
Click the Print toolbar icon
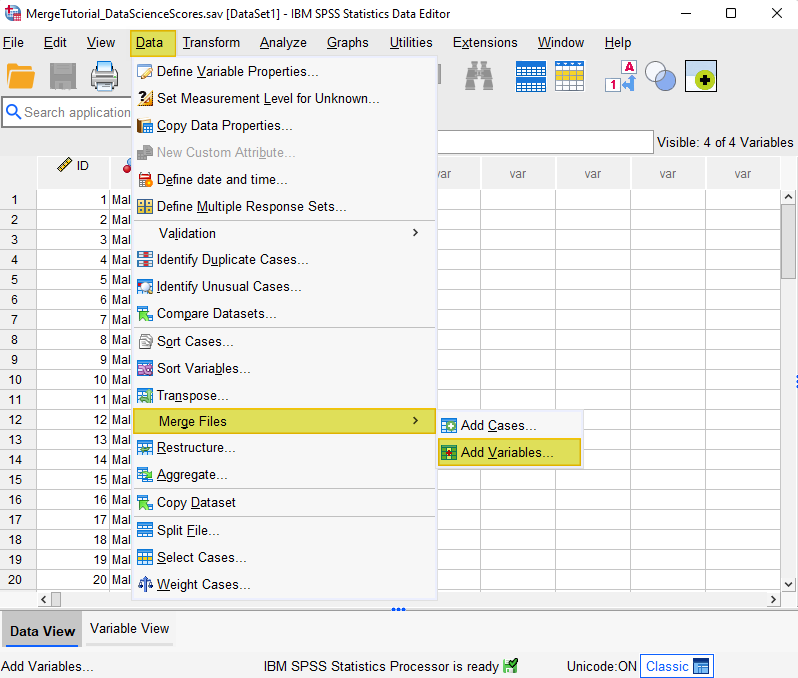coord(104,76)
